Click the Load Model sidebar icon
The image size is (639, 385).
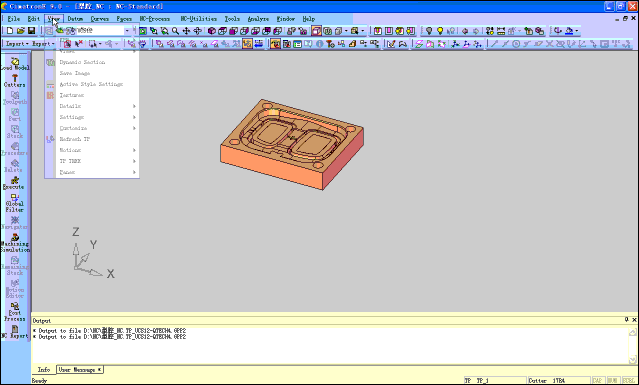tap(15, 64)
